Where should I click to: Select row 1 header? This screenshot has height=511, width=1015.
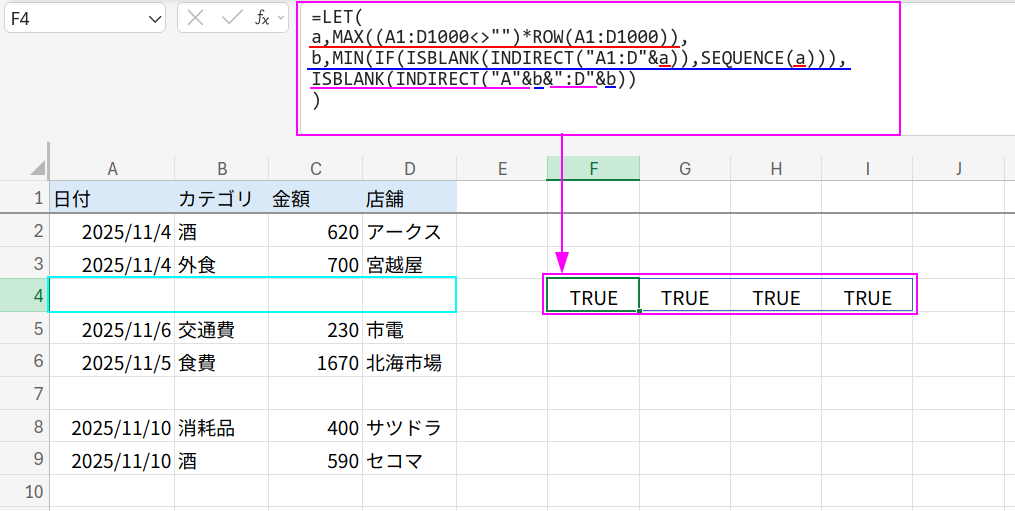click(x=25, y=198)
